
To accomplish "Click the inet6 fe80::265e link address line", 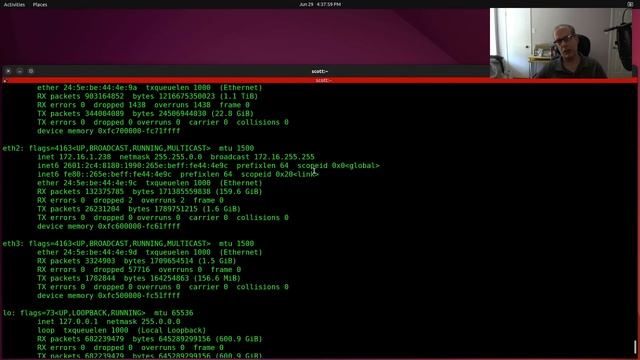I will (x=178, y=174).
